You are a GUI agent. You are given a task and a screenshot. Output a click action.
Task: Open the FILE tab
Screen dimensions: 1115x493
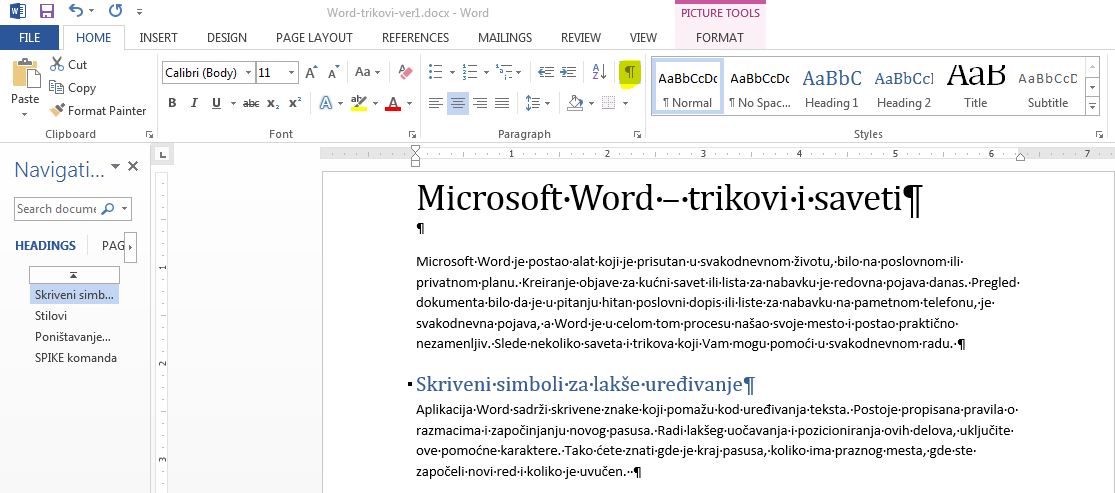tap(29, 38)
